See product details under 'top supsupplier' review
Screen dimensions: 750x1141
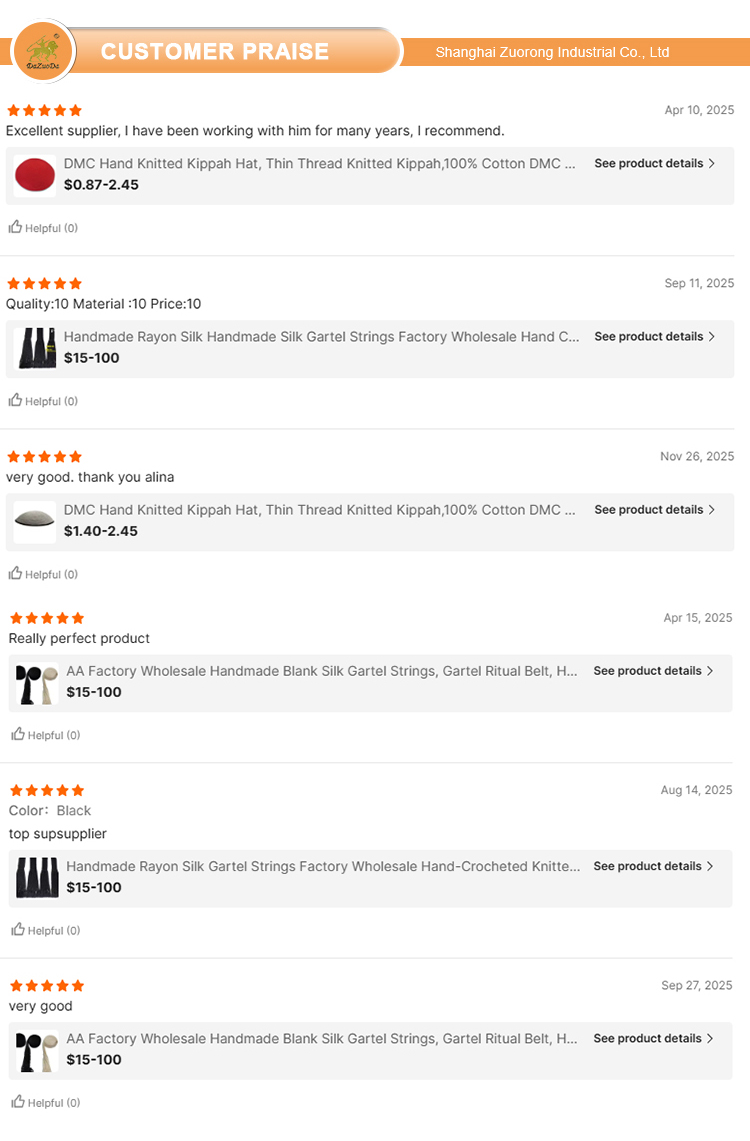[x=653, y=866]
